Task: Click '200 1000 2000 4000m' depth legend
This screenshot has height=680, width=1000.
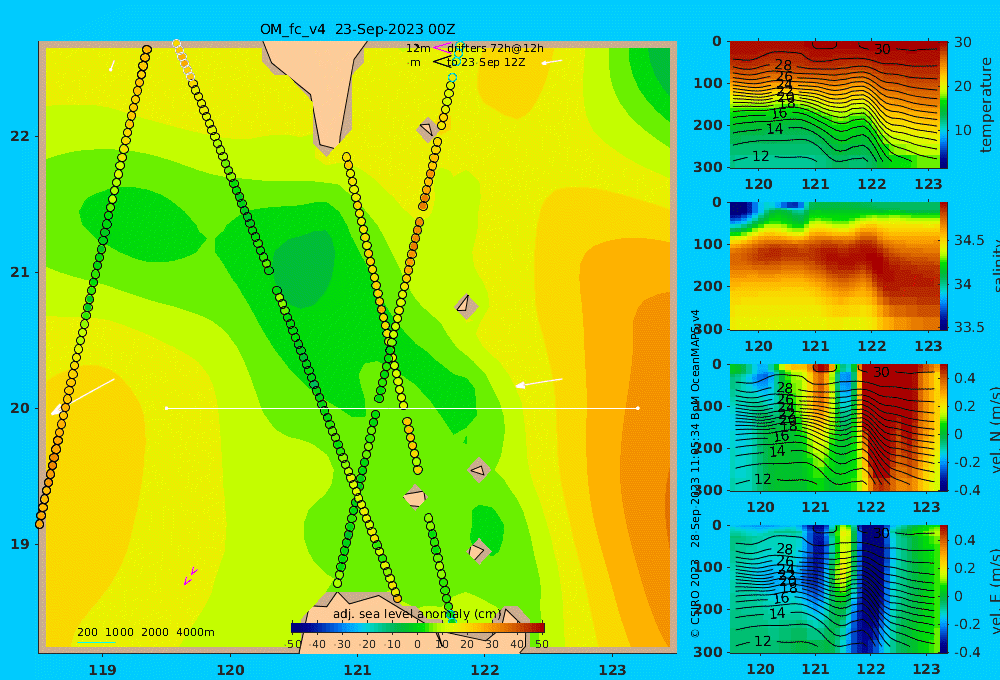Action: point(145,632)
